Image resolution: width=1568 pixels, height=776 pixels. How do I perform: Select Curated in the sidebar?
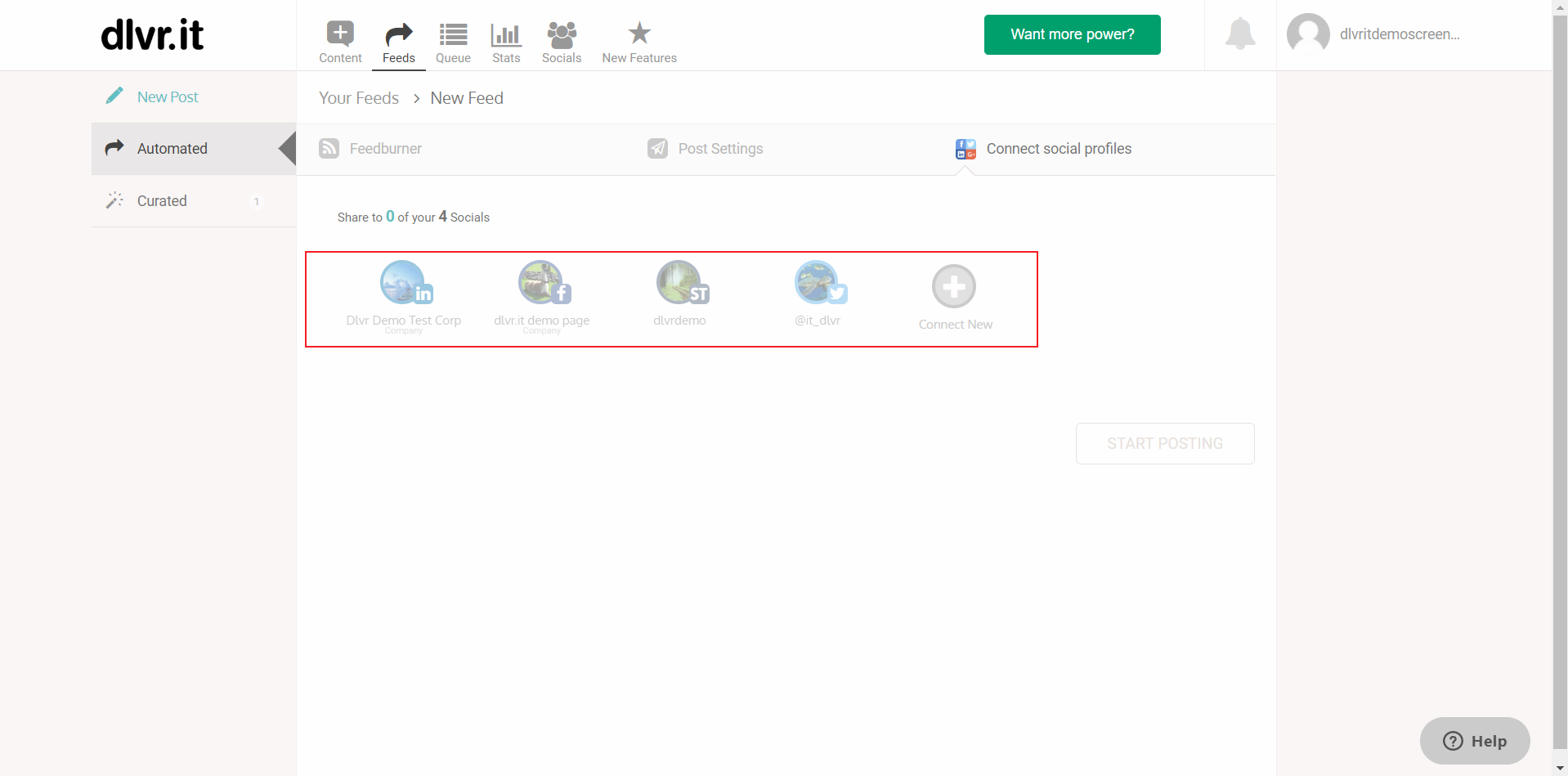coord(194,201)
